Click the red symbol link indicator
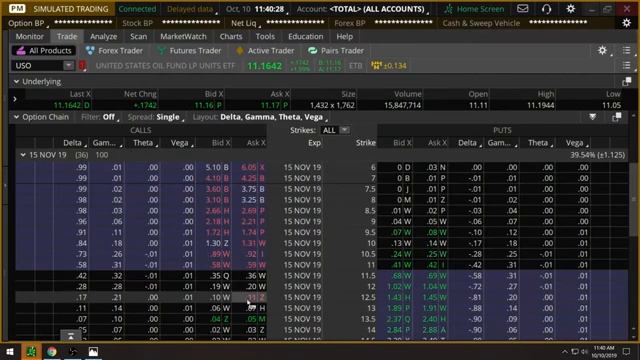Image resolution: width=640 pixels, height=360 pixels. tap(82, 65)
